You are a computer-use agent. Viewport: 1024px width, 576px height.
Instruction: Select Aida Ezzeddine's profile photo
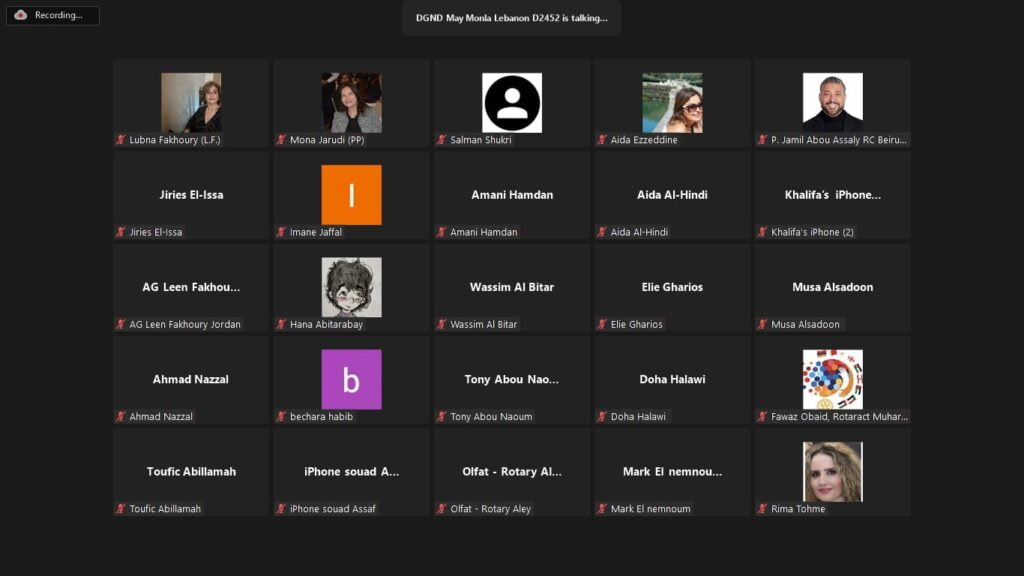[x=672, y=103]
